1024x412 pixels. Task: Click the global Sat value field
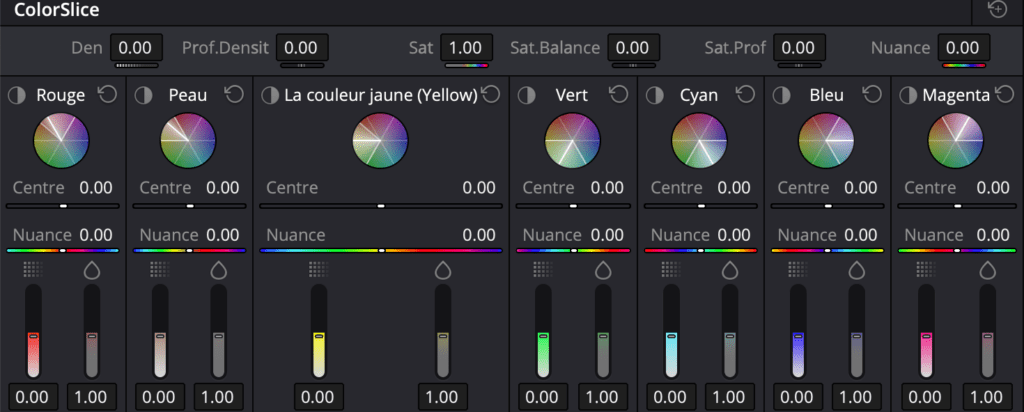pyautogui.click(x=467, y=48)
